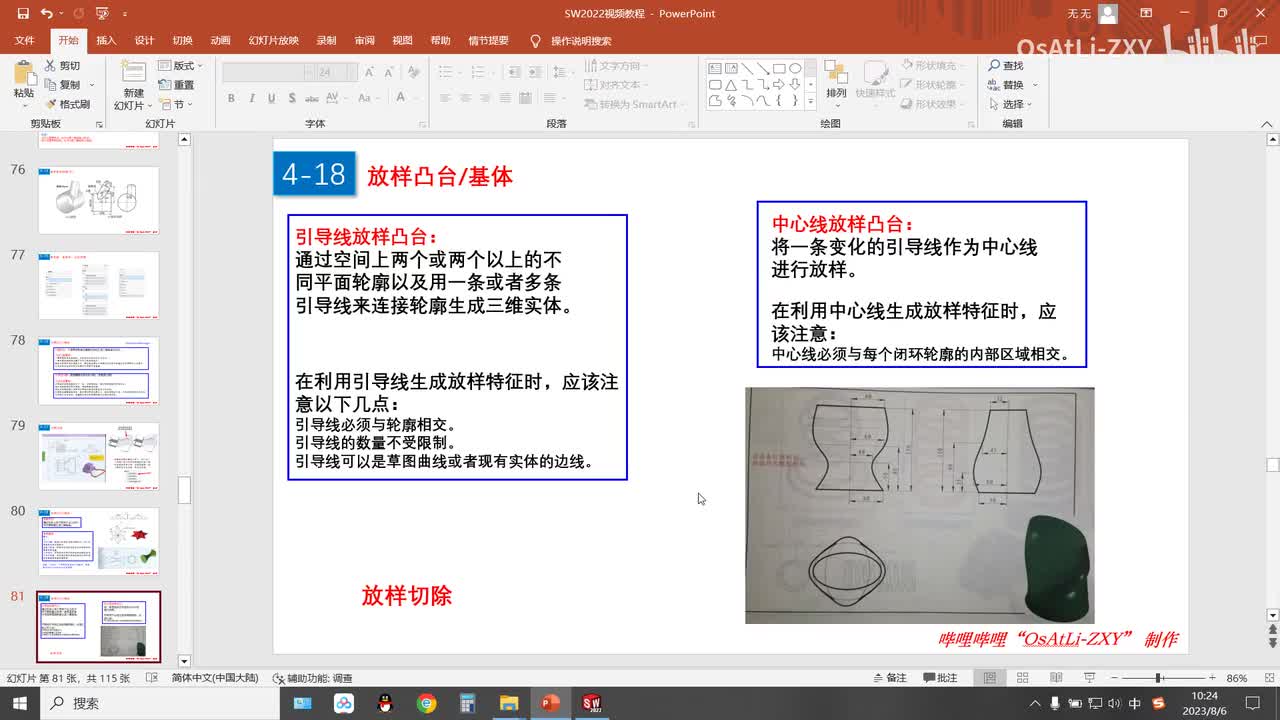1280x720 pixels.
Task: Click the New Slide (新建幻灯片) icon
Action: point(132,72)
